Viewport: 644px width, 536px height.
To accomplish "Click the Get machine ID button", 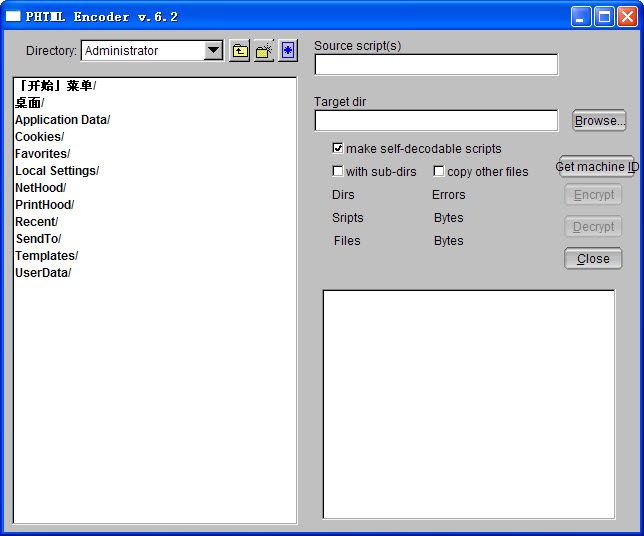I will (x=597, y=167).
